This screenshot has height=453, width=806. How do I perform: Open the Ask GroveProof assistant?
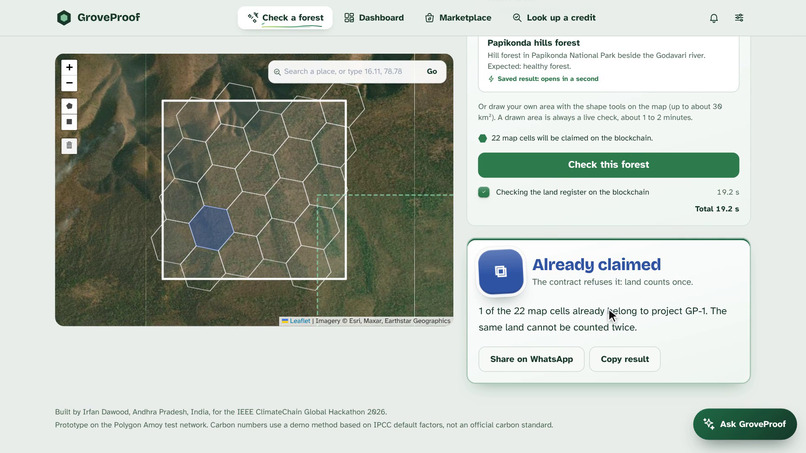click(x=745, y=424)
